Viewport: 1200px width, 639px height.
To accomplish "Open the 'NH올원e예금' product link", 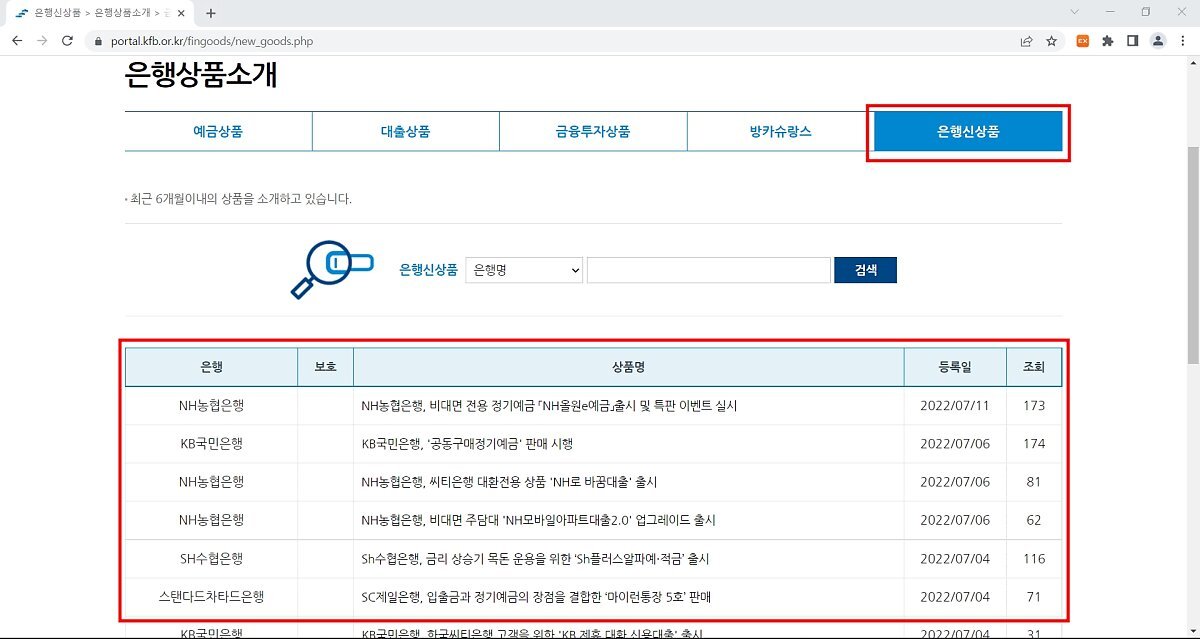I will [550, 406].
